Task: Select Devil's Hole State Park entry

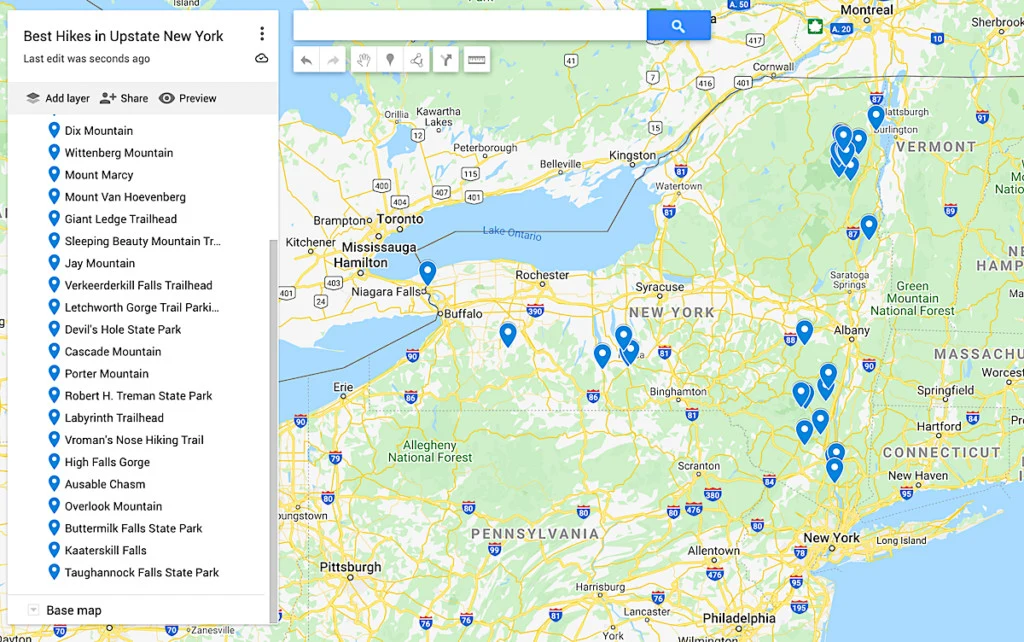Action: [123, 330]
